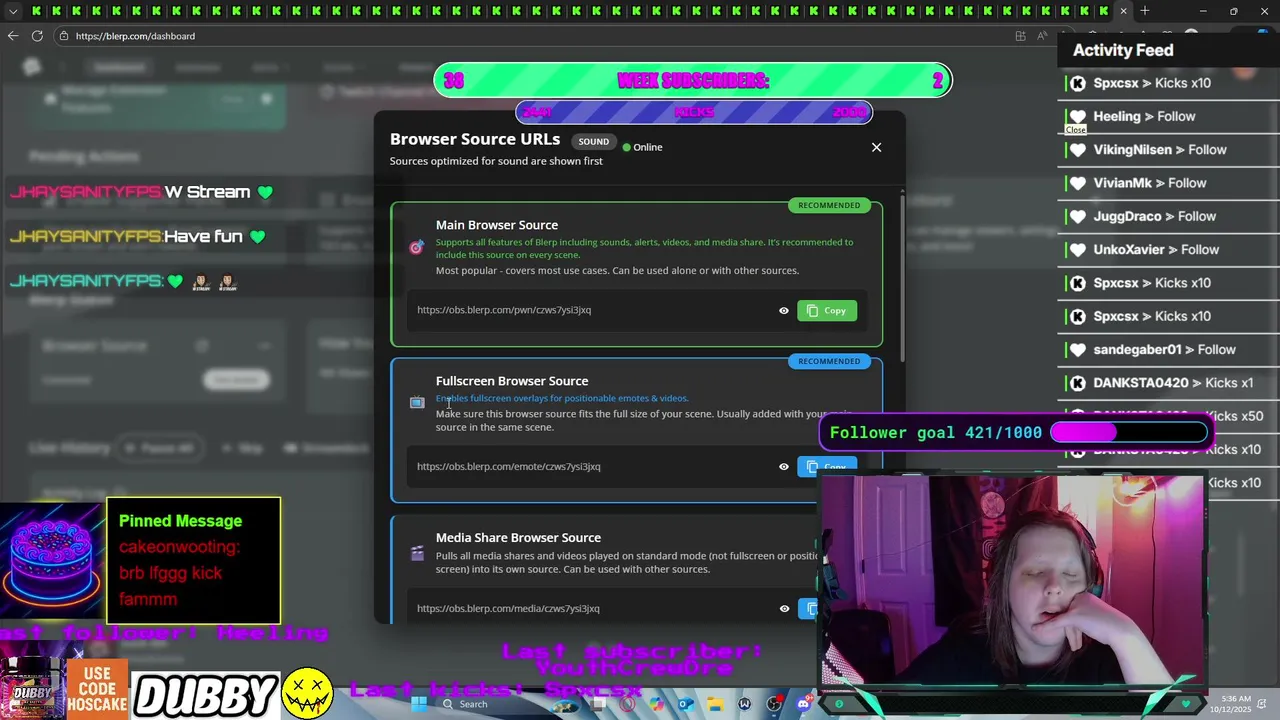This screenshot has height=720, width=1280.
Task: Click the Activity Feed title
Action: pyautogui.click(x=1123, y=50)
